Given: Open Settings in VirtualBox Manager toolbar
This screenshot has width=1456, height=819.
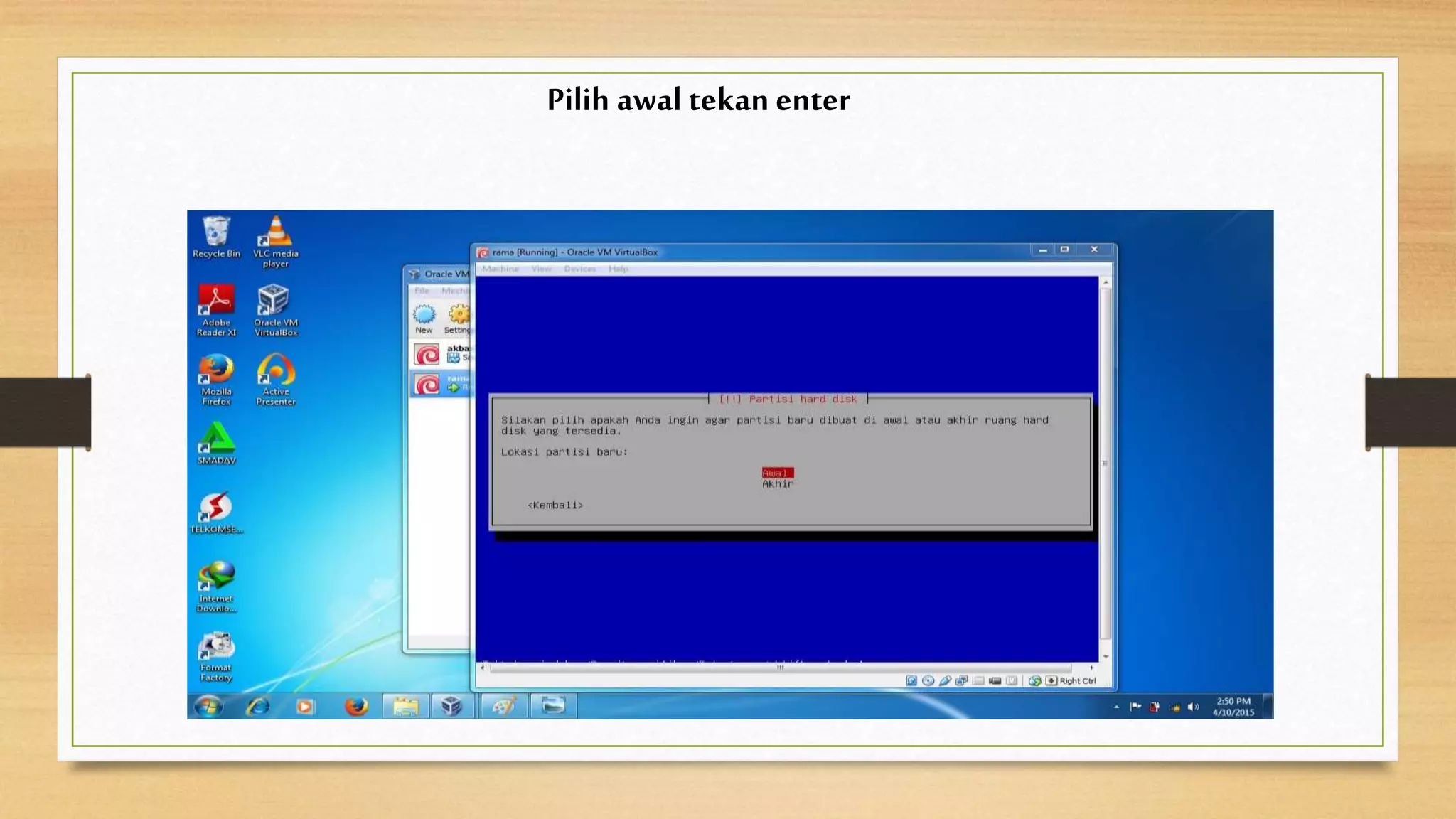Looking at the screenshot, I should (458, 319).
